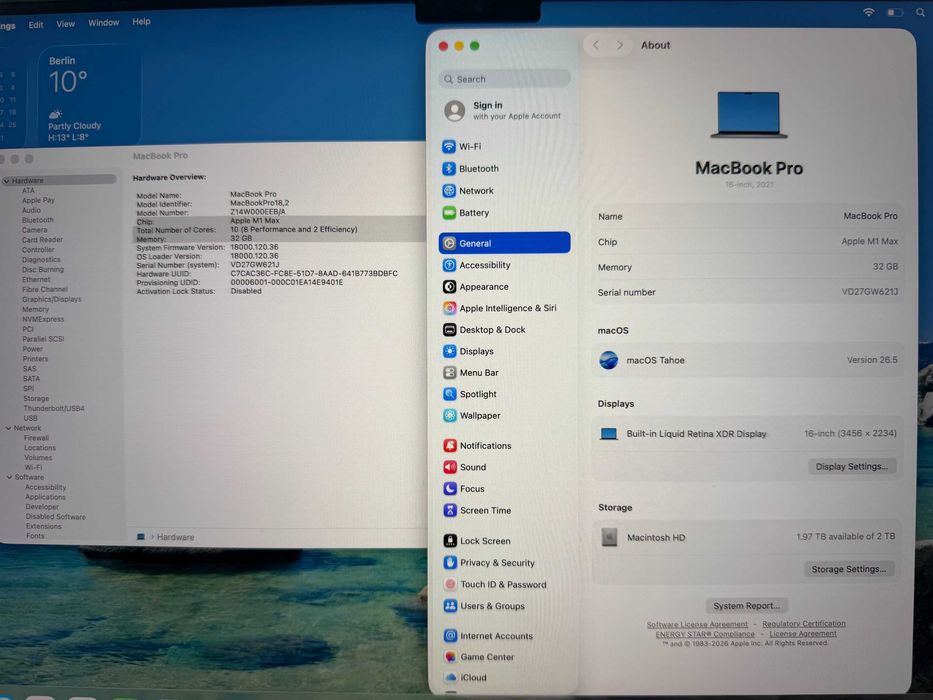Select Apple Pay in hardware list

tap(38, 201)
